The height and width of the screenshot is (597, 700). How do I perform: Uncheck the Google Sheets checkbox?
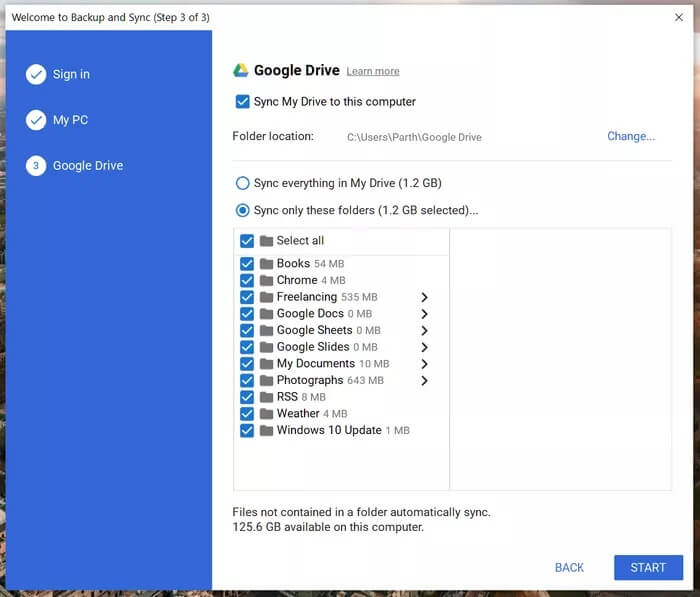247,330
